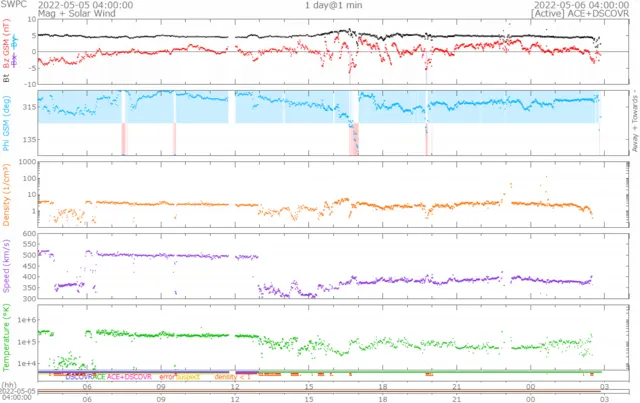Click the 'density < 1' legend entry

coord(232,377)
